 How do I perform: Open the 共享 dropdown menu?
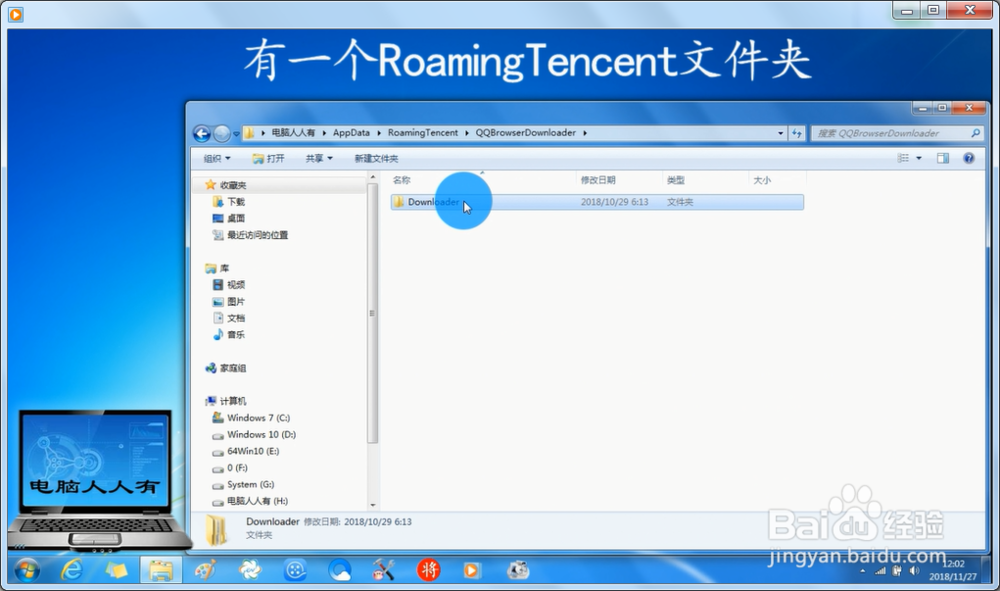click(319, 158)
